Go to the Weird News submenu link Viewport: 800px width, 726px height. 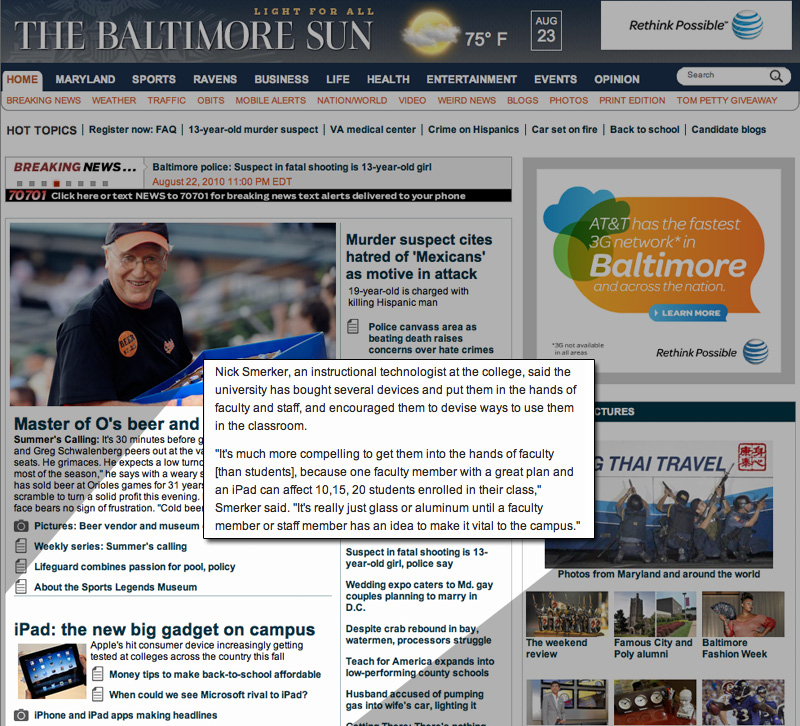coord(467,101)
